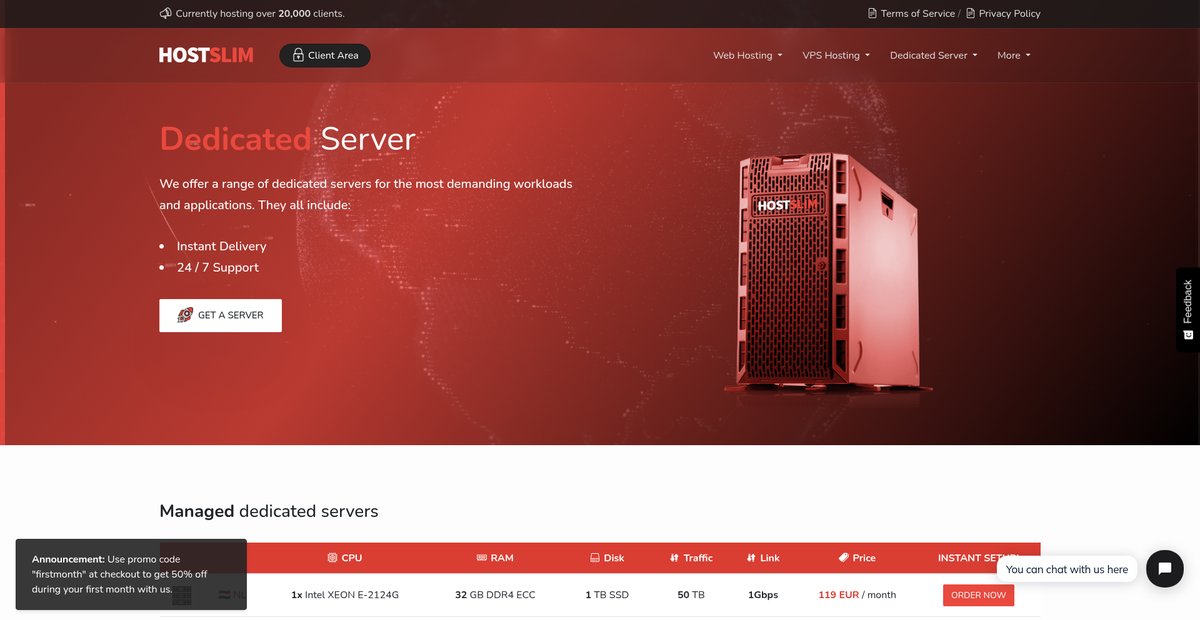Open the Feedback side tab
Viewport: 1200px width, 620px height.
[x=1188, y=309]
